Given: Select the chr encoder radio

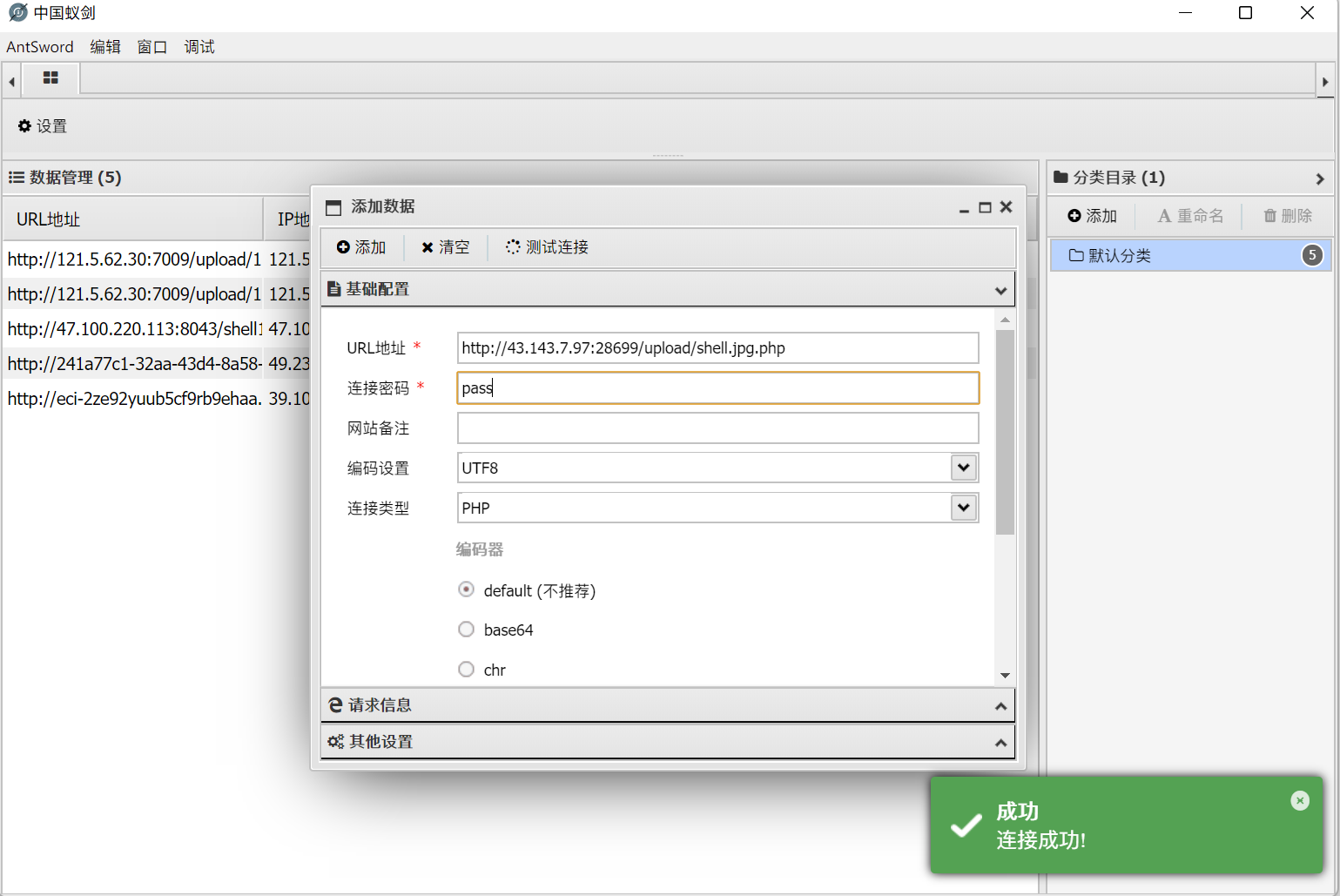Looking at the screenshot, I should tap(467, 669).
